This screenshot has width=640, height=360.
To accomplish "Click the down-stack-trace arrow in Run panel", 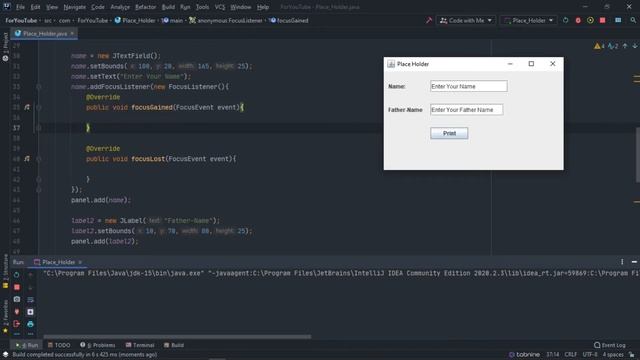I will click(x=30, y=287).
